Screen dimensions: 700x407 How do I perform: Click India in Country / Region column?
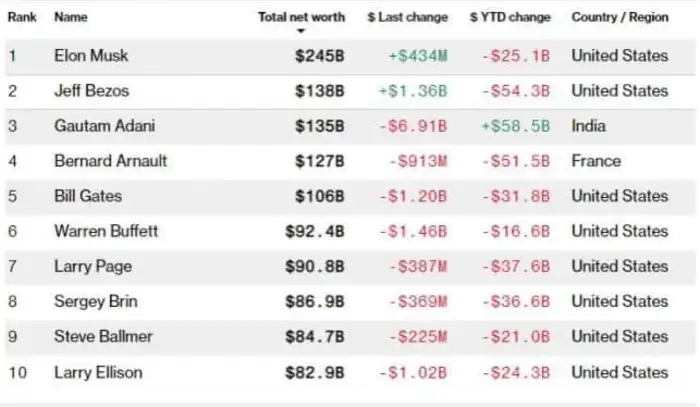[589, 126]
